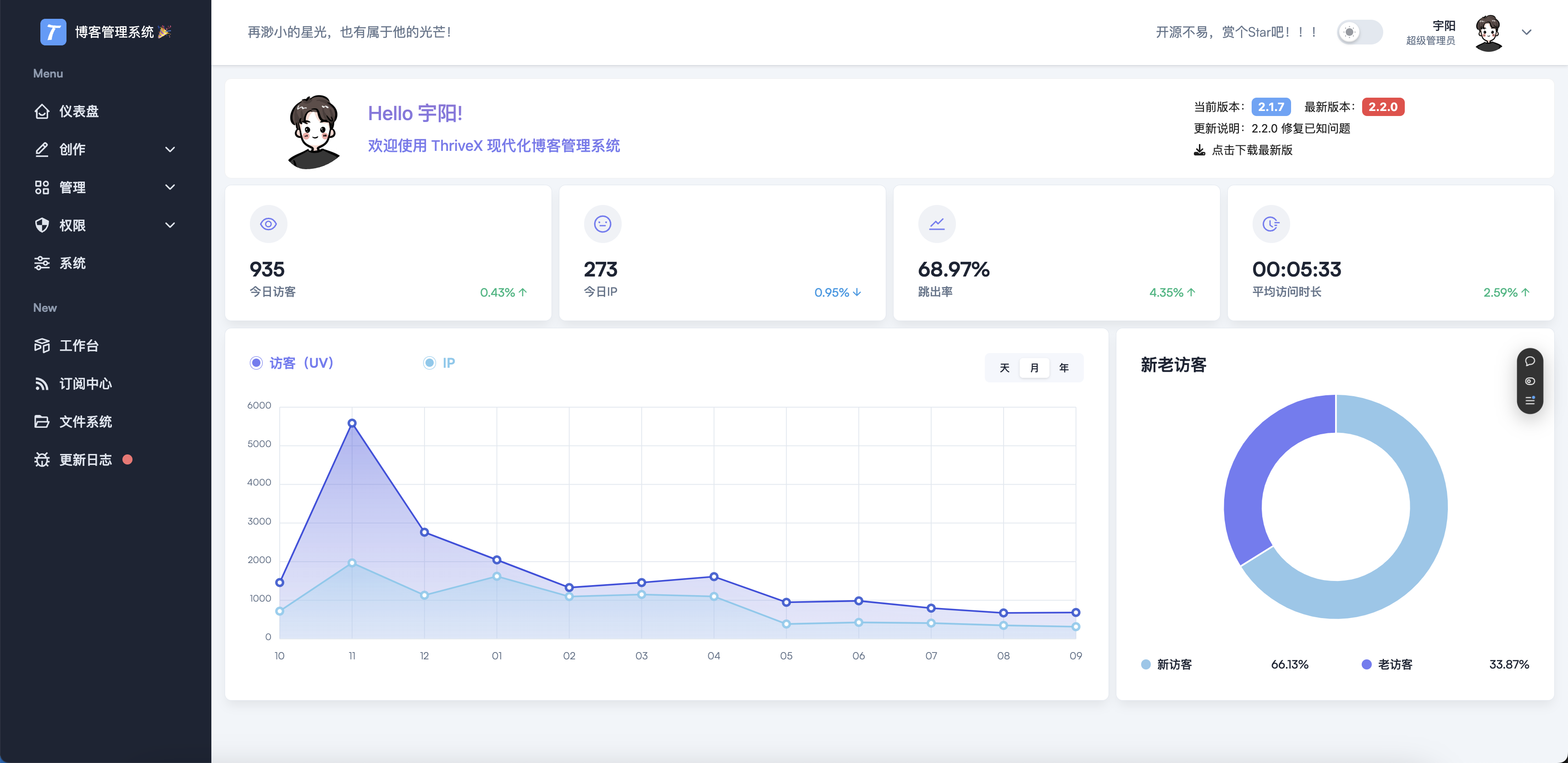This screenshot has width=1568, height=763.
Task: Click the workbench box icon
Action: [x=41, y=346]
